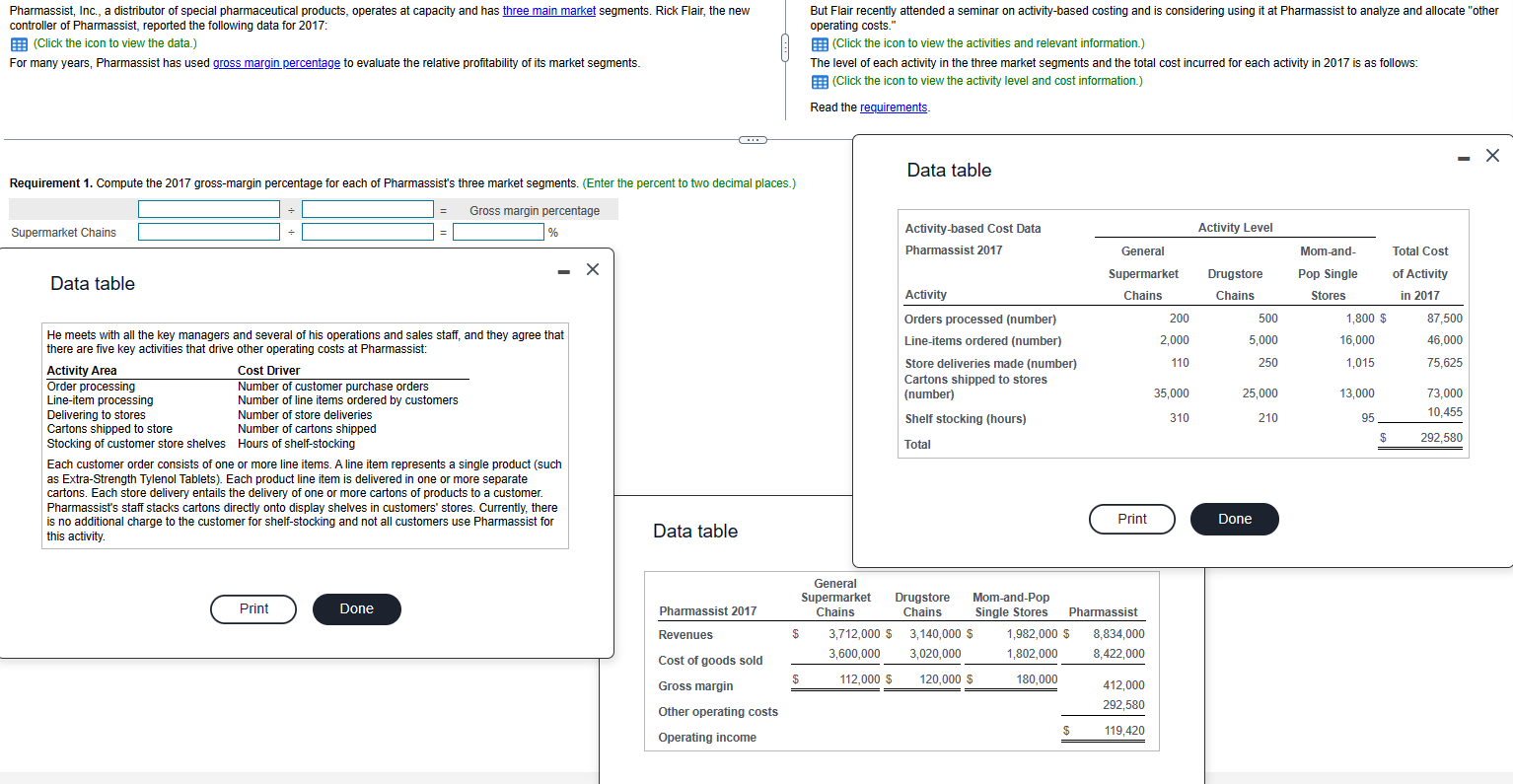Click 'Revenues' row in Pharmassist 2017 table
1513x784 pixels.
click(685, 635)
